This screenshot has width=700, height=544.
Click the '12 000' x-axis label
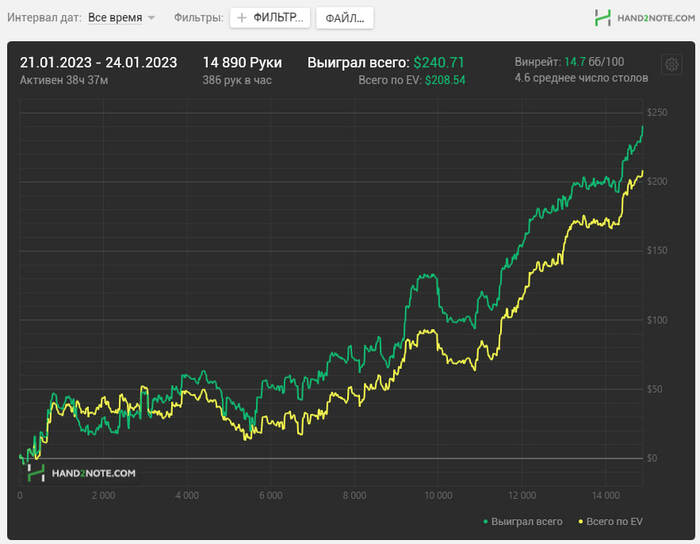(x=522, y=495)
